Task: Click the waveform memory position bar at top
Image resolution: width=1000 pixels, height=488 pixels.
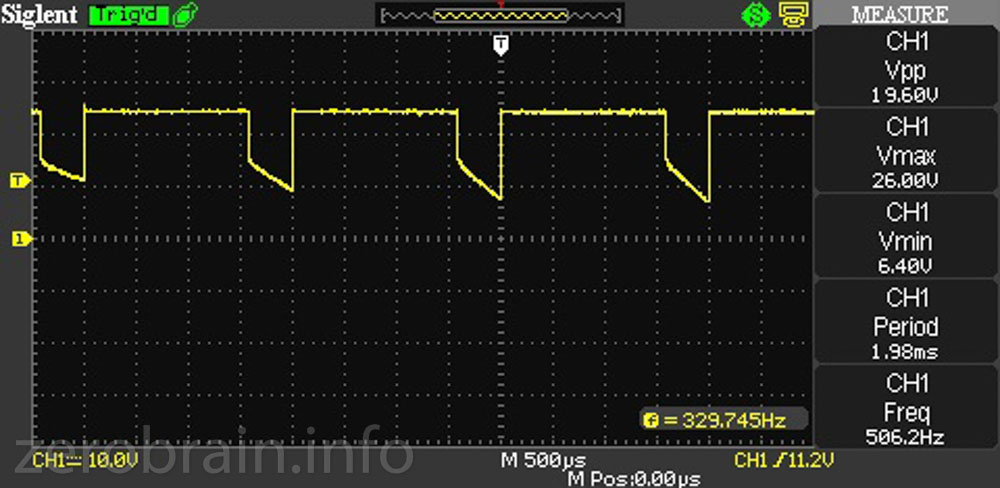Action: coord(500,15)
